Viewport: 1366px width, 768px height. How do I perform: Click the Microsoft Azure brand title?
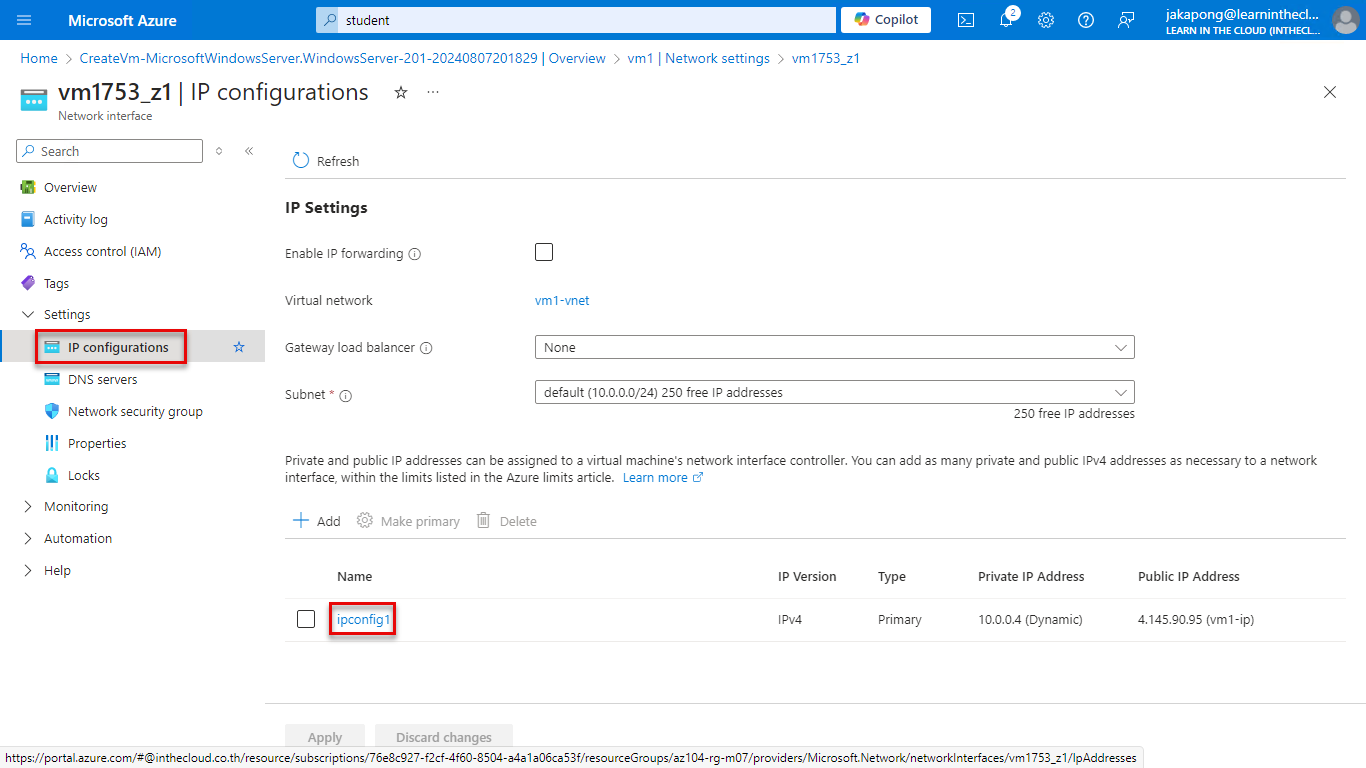point(122,20)
